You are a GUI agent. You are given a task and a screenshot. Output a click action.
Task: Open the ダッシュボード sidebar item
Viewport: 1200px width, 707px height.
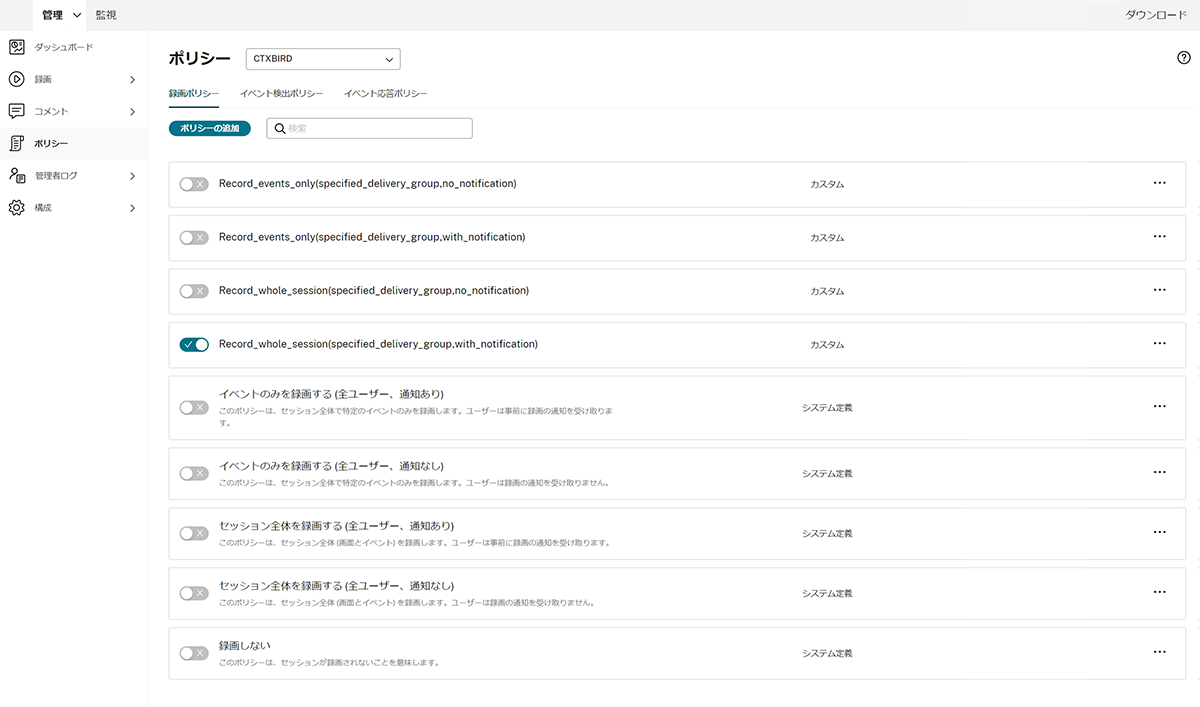[x=64, y=47]
